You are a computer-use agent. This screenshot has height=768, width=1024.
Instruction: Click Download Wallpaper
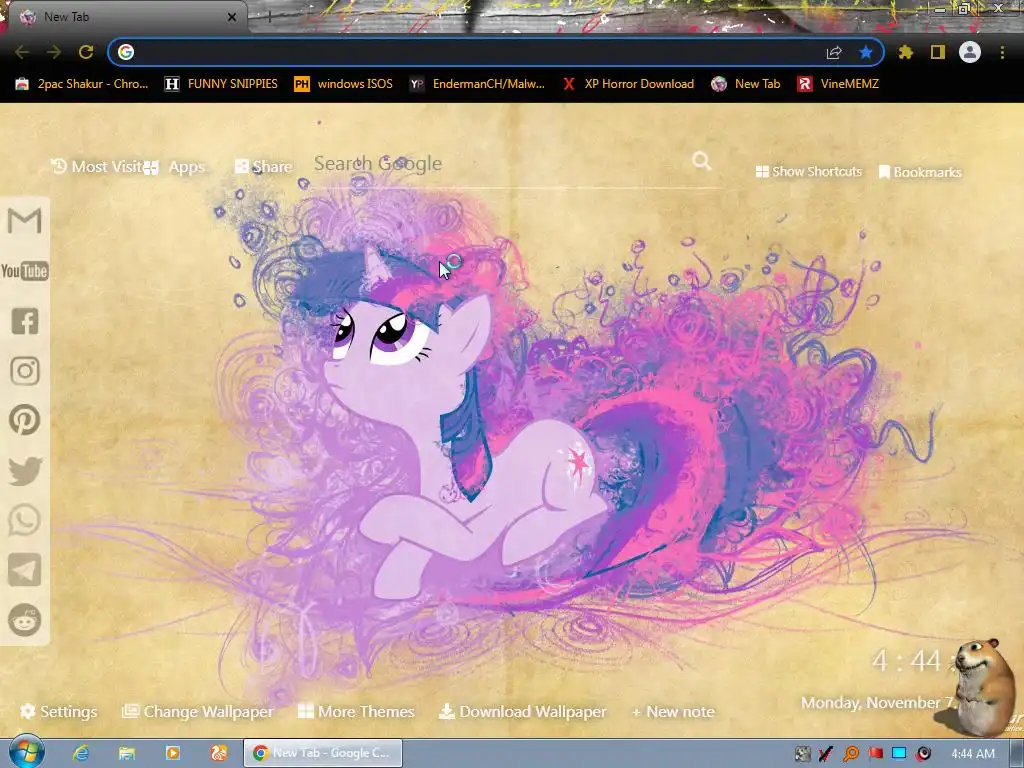click(522, 711)
